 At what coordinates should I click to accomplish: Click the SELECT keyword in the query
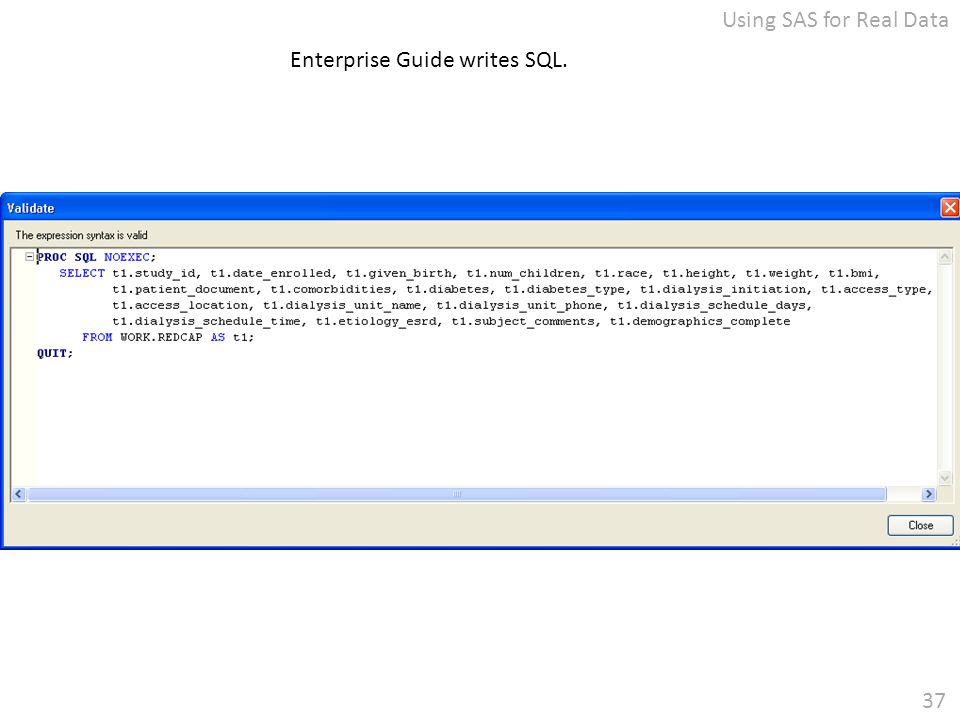point(82,273)
